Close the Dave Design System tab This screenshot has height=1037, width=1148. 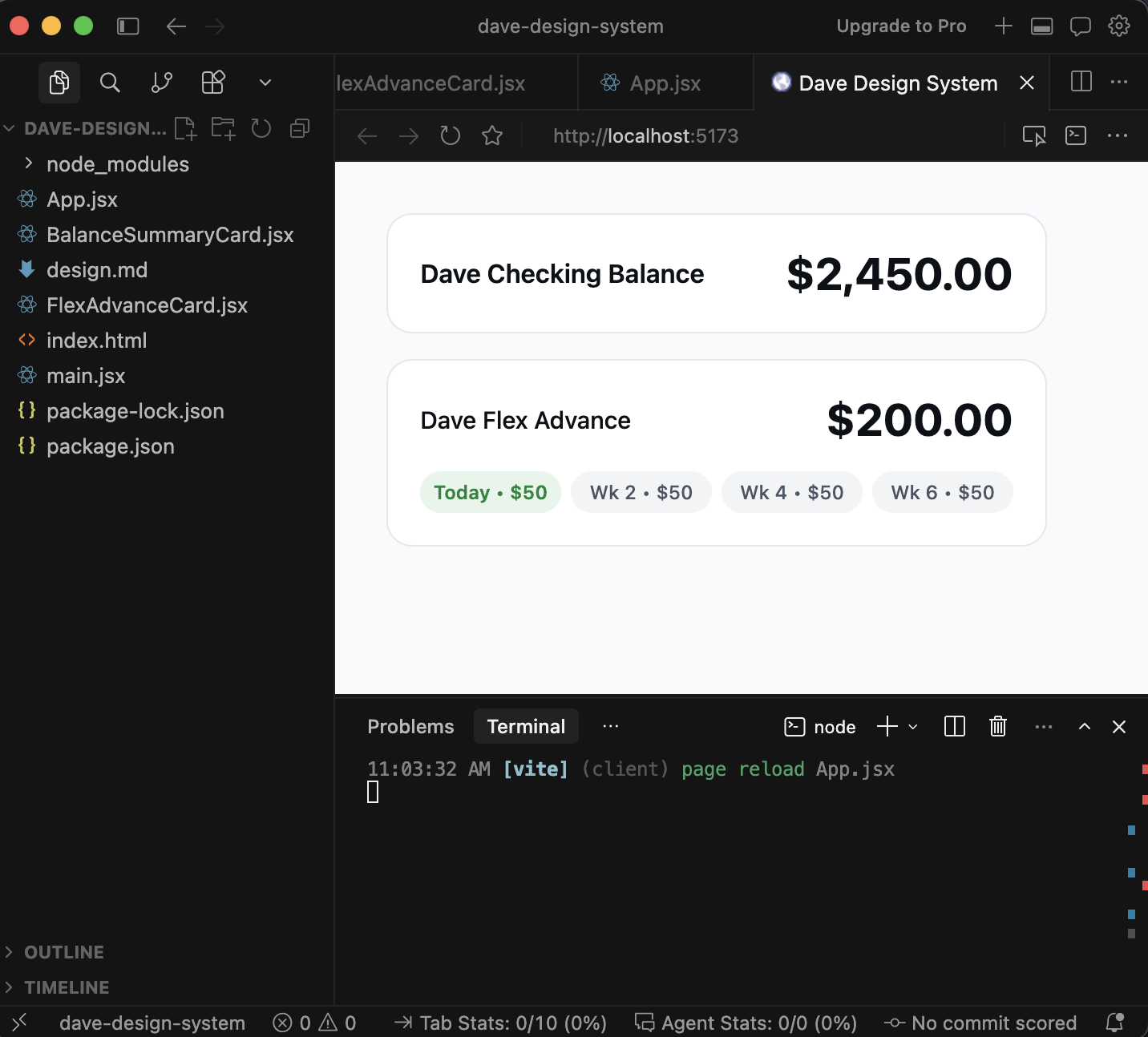1027,83
